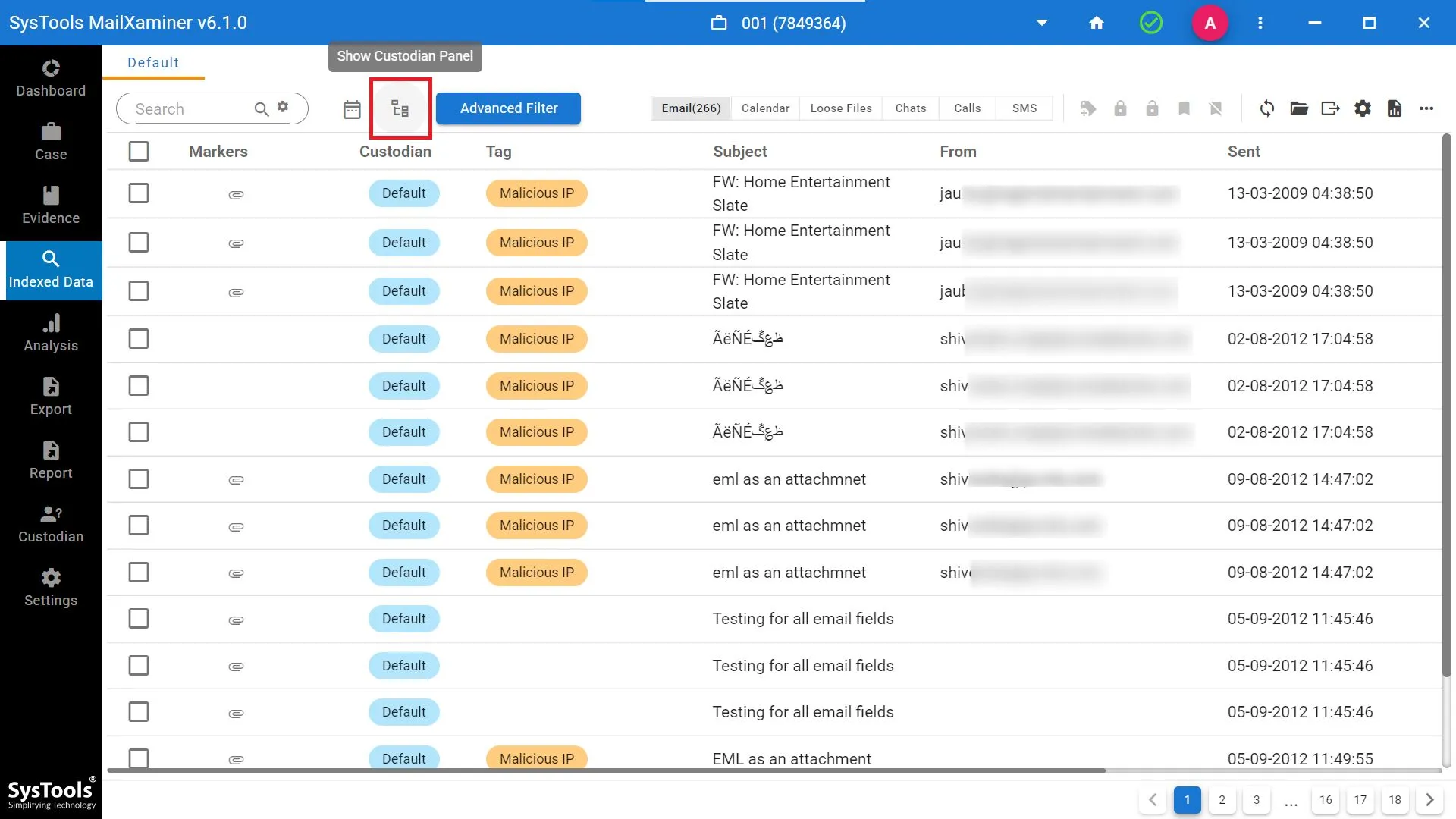
Task: Click the Advanced Filter button
Action: 508,108
